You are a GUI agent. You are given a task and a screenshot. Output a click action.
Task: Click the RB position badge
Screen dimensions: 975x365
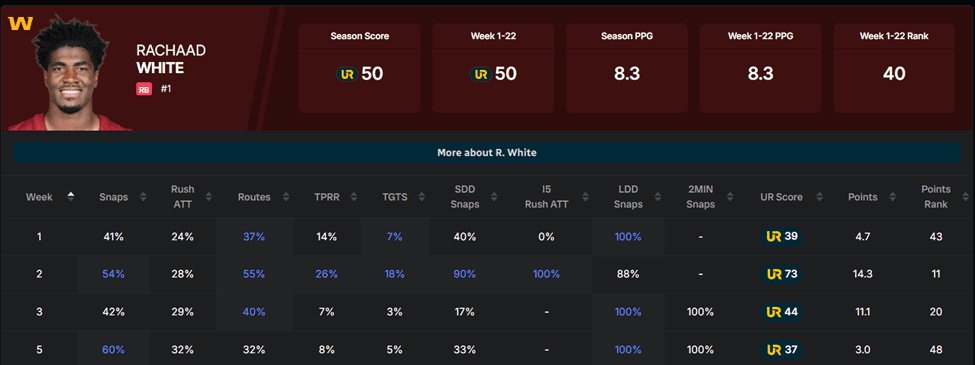click(144, 90)
